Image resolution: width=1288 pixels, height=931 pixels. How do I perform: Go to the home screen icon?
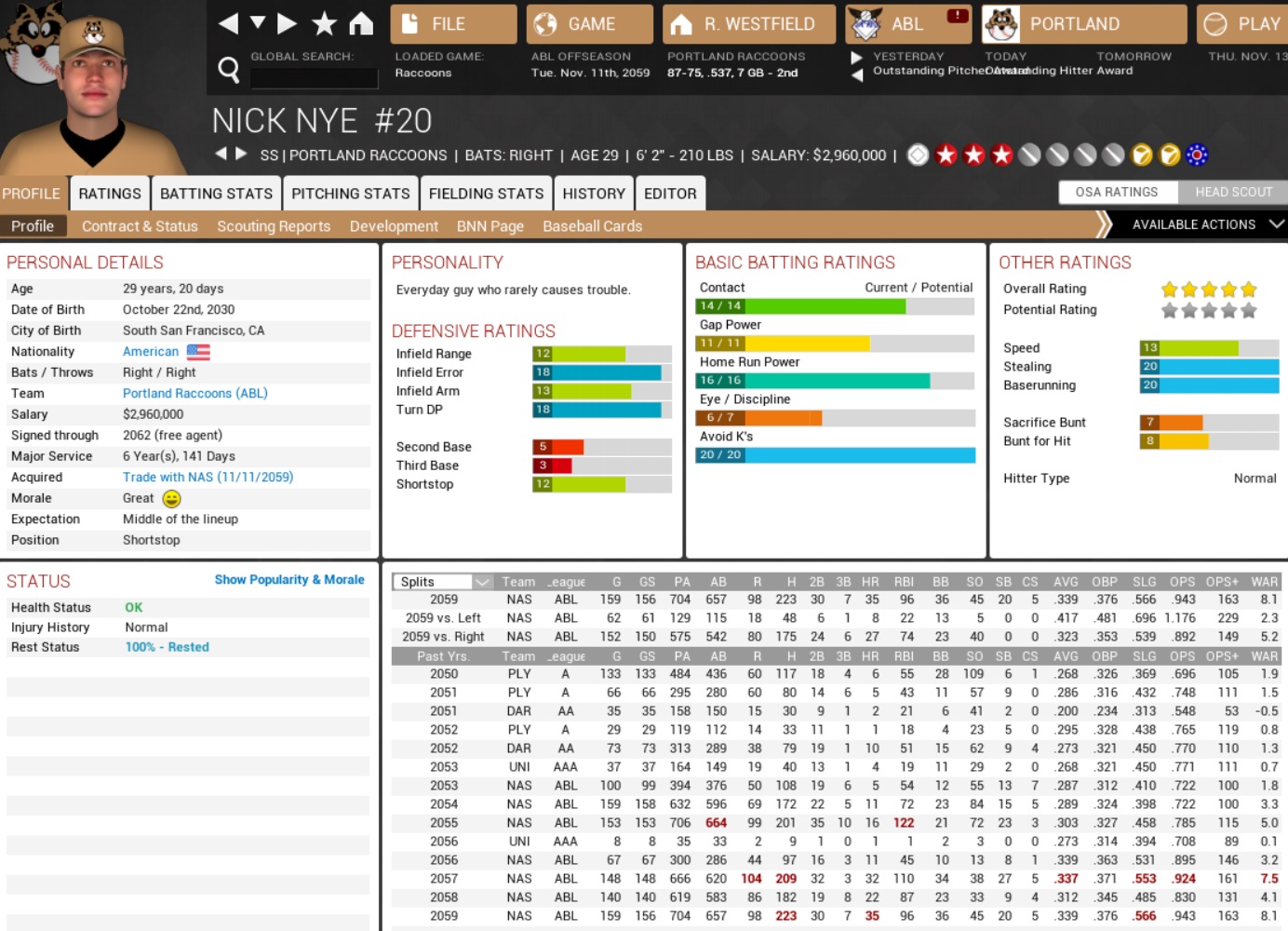(361, 23)
